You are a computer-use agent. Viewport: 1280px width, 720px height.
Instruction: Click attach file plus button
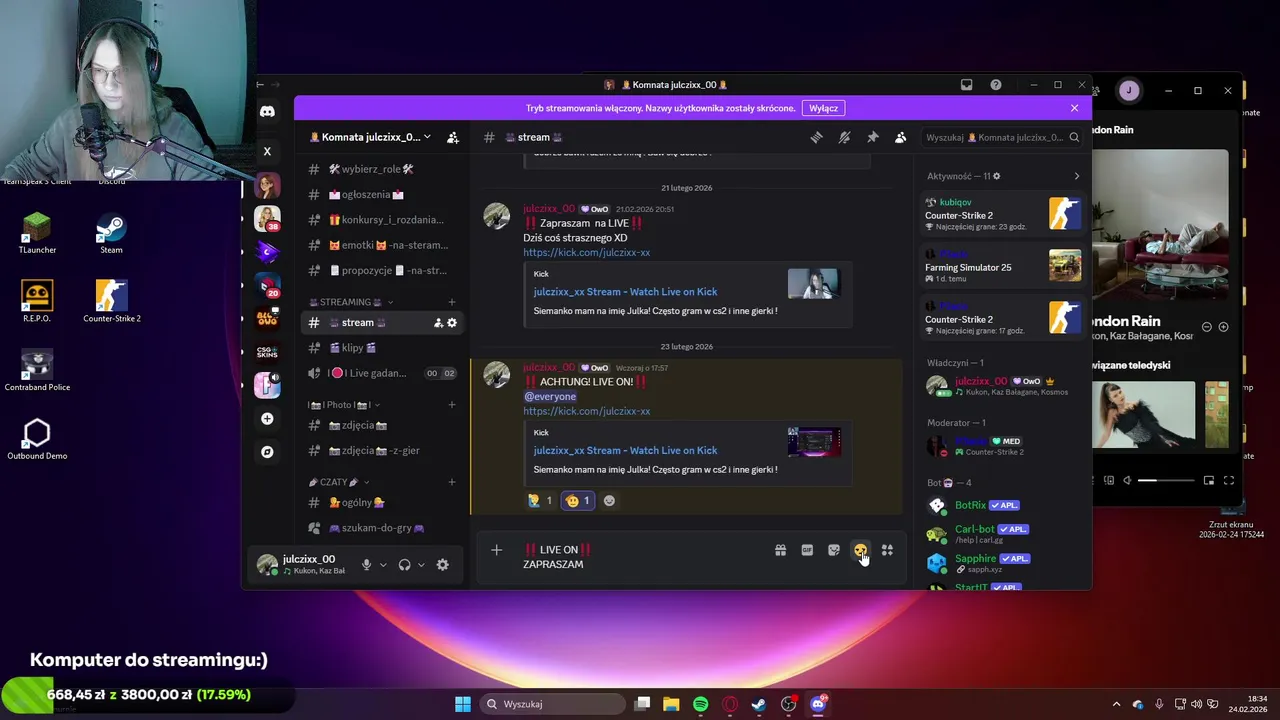496,550
